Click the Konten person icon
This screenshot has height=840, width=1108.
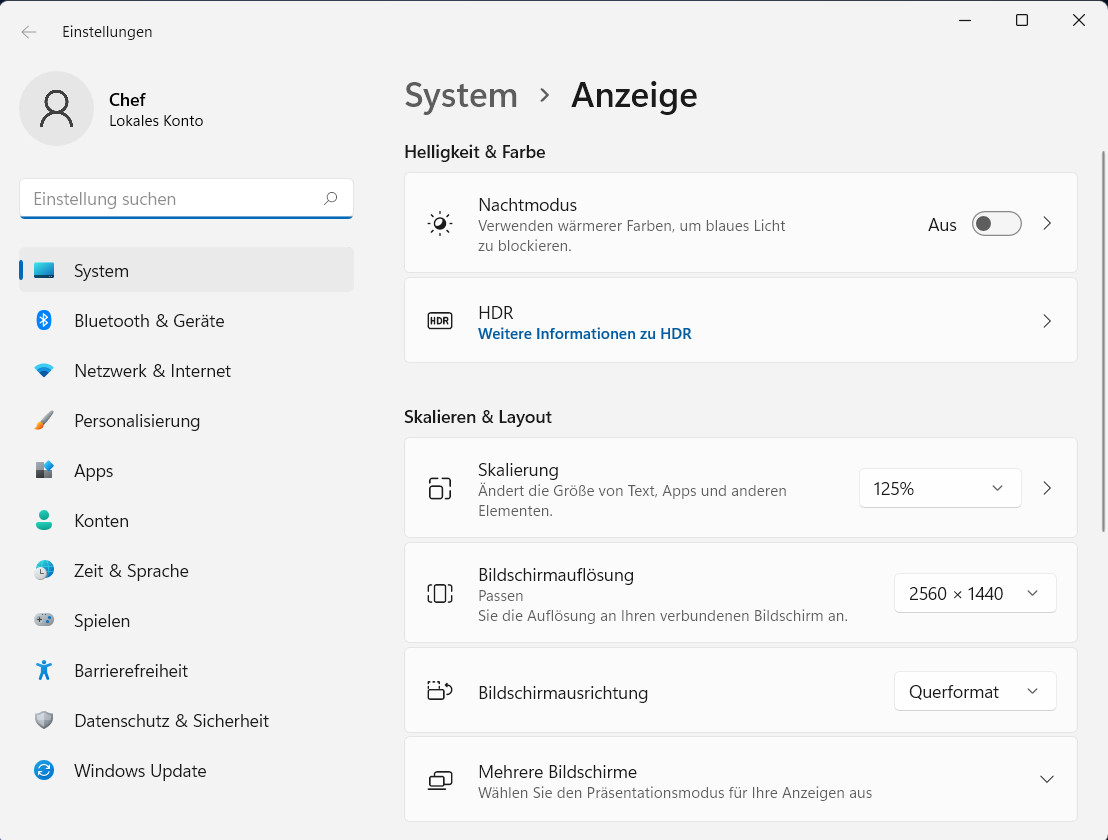click(44, 520)
